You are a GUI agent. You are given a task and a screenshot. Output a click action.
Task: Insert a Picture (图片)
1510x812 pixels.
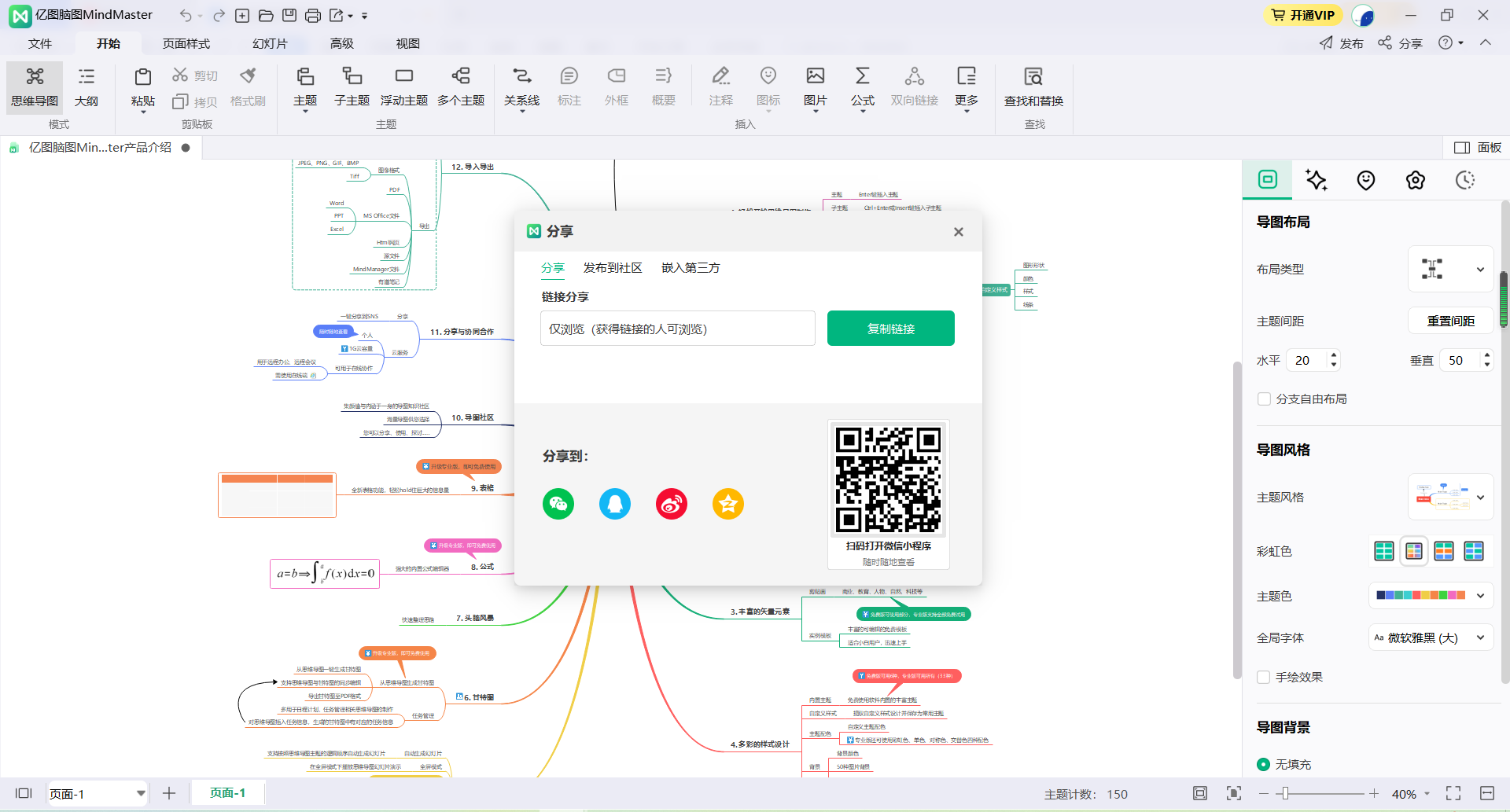[816, 87]
